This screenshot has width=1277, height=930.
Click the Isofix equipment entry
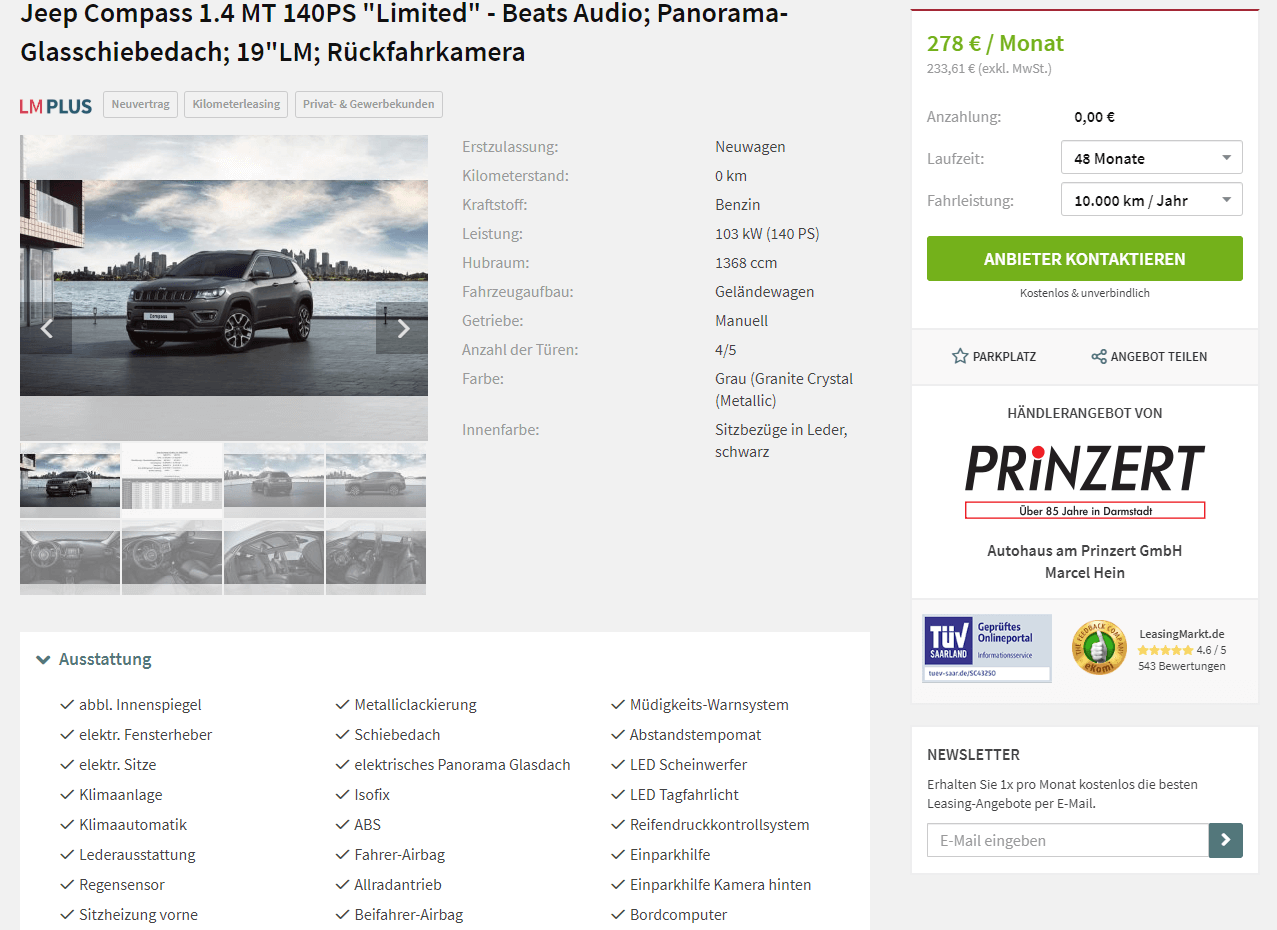coord(372,795)
